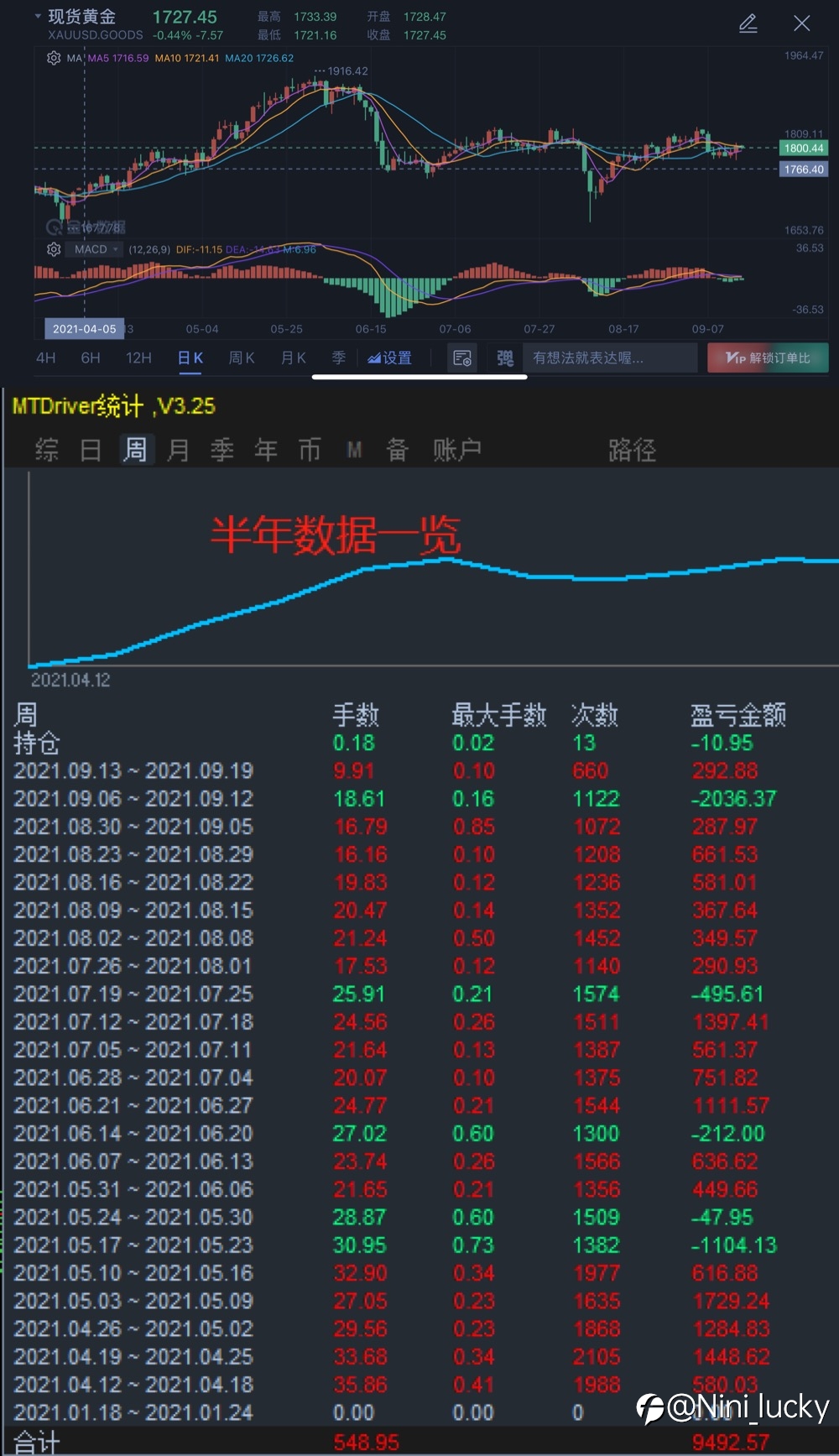Open the news list icon beside 设置
The width and height of the screenshot is (839, 1456).
click(462, 358)
